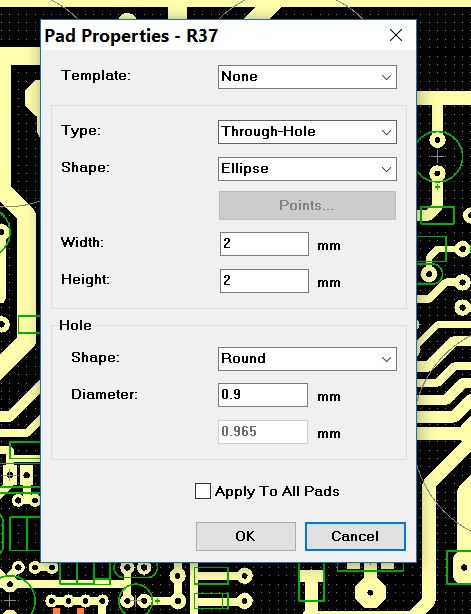This screenshot has width=471, height=614.
Task: Cancel the Pad Properties dialog
Action: (x=355, y=536)
